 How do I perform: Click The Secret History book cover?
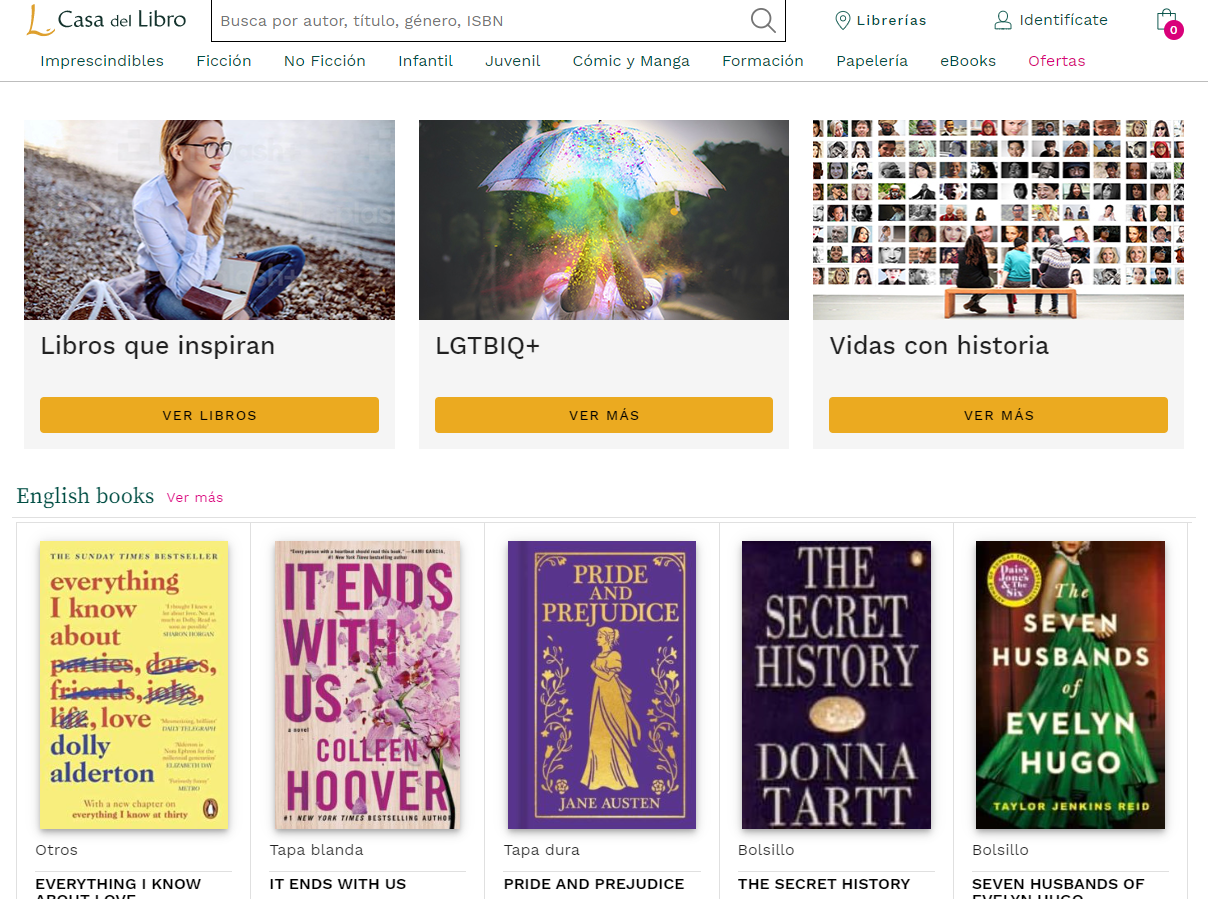click(836, 685)
